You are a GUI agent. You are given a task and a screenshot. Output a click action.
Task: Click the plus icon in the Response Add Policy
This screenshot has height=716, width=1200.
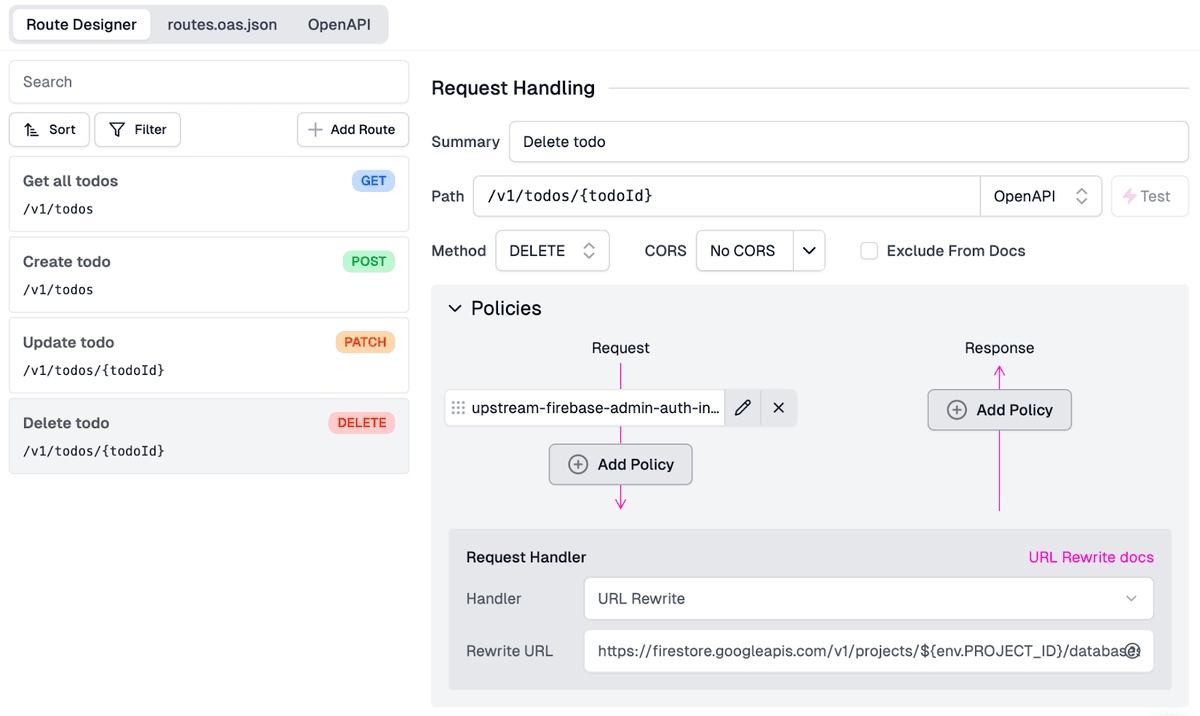[957, 410]
